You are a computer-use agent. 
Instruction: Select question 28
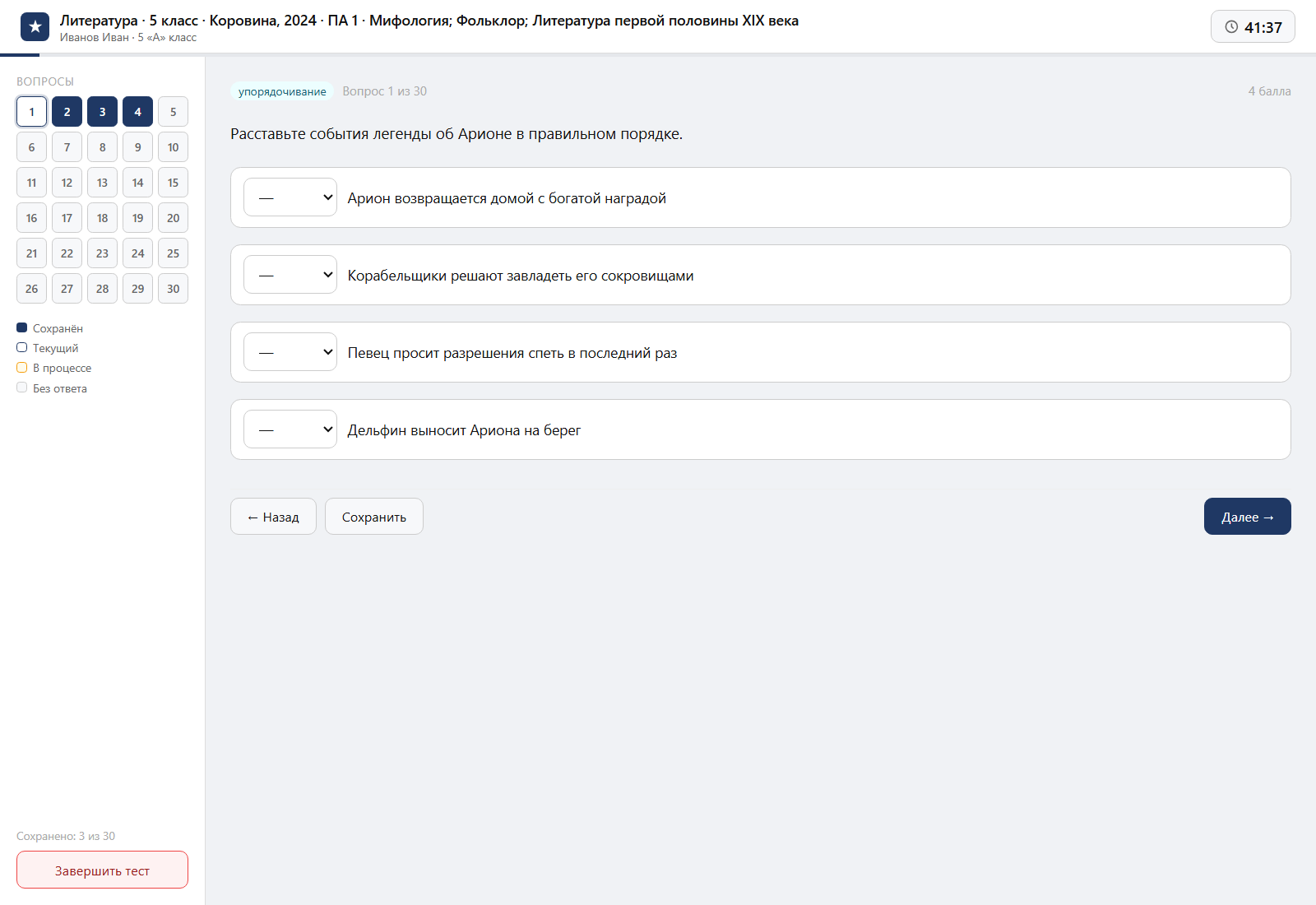click(102, 289)
